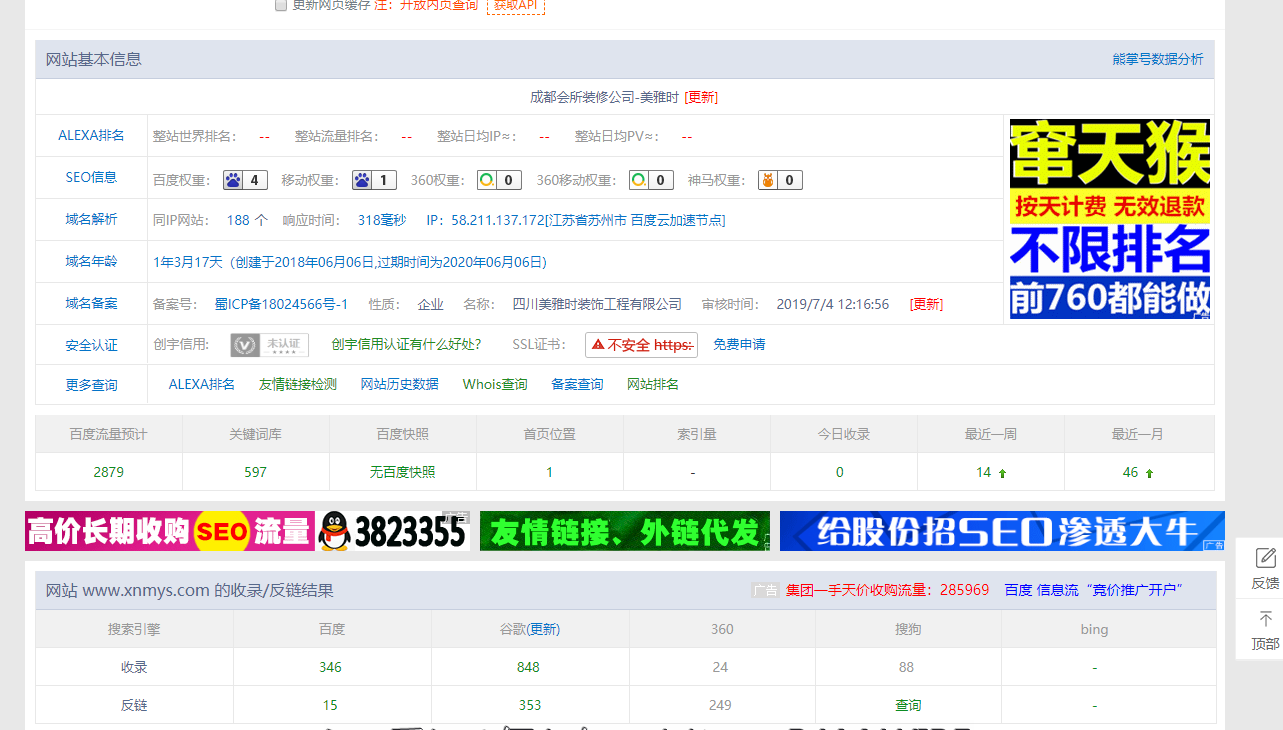Click the 获取API button

pyautogui.click(x=516, y=5)
